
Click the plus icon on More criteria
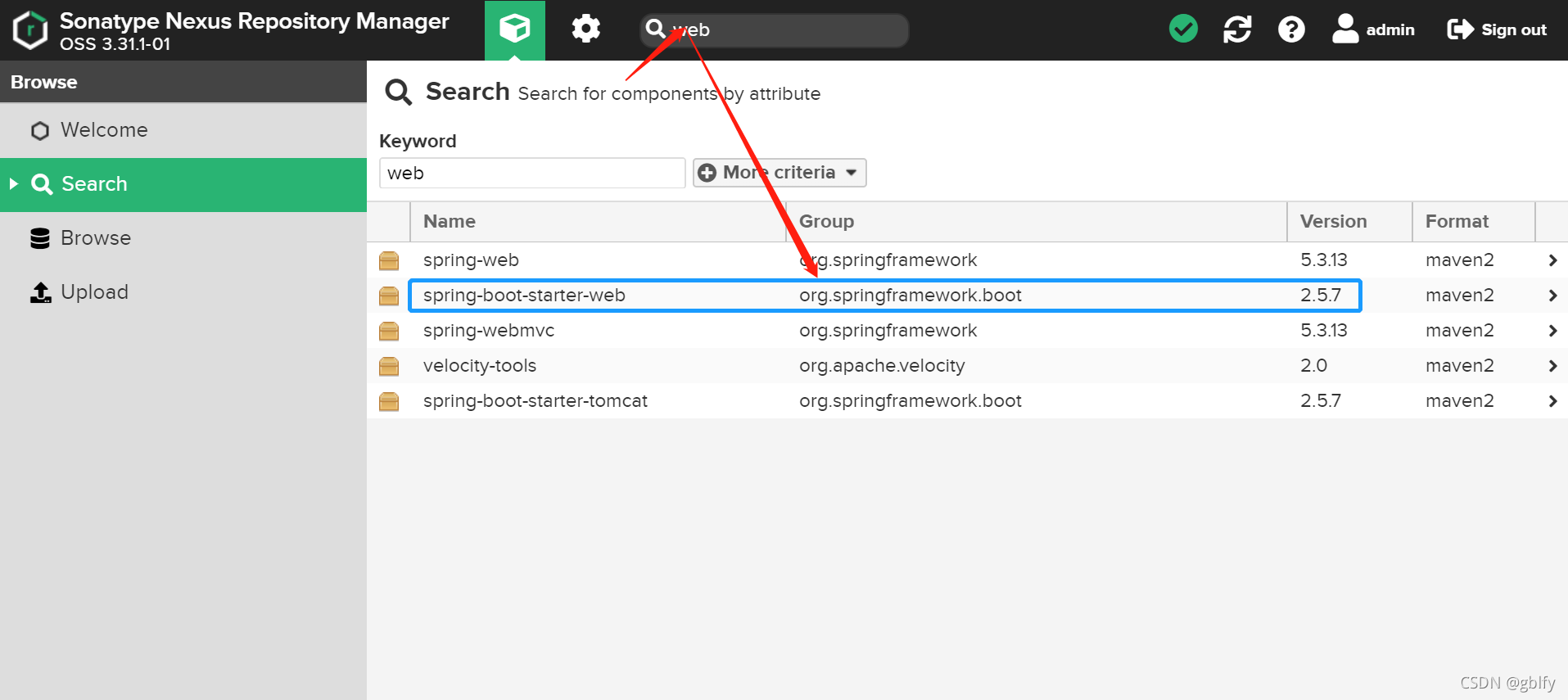707,173
